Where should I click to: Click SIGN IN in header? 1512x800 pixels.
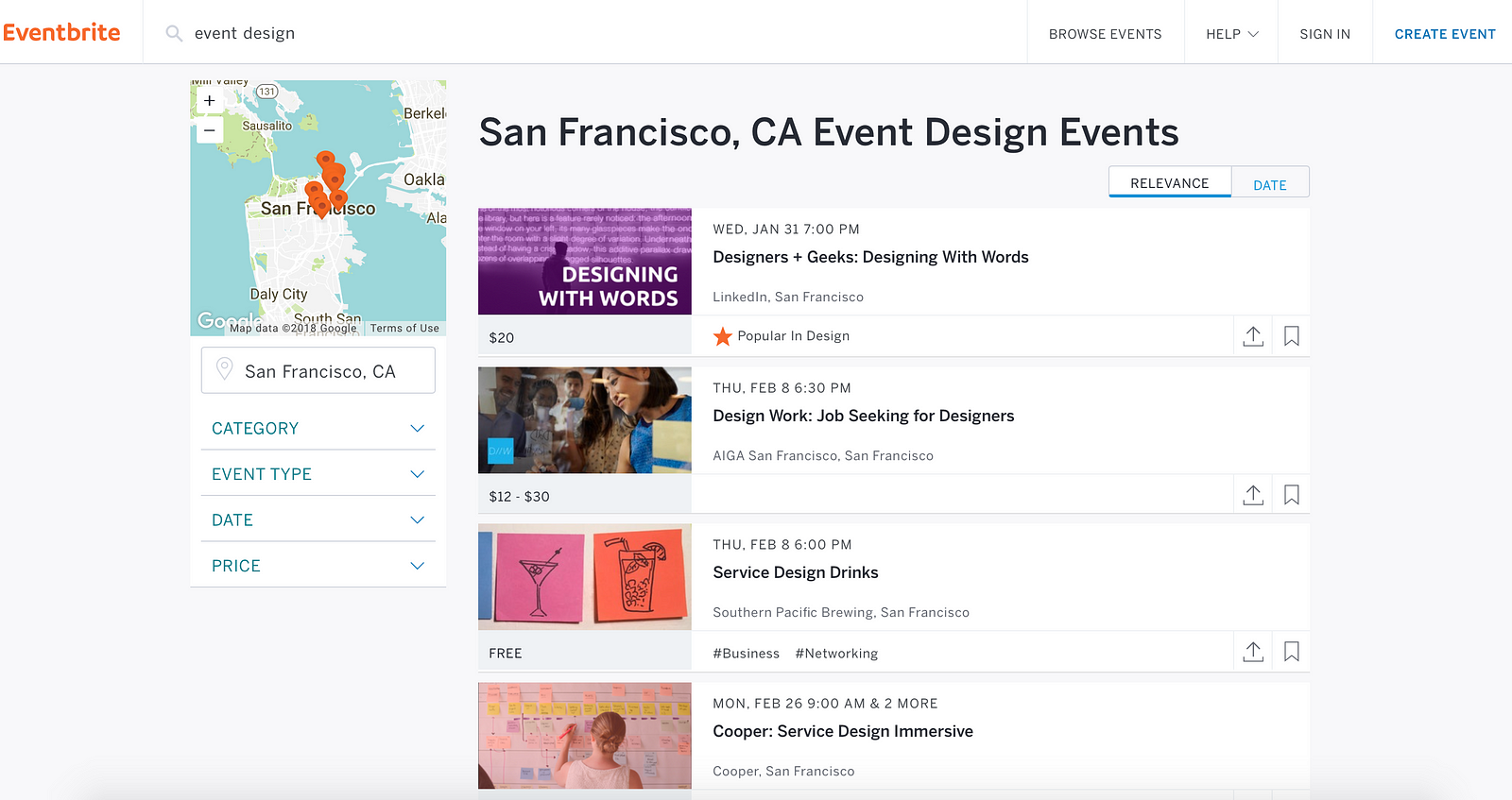(1325, 33)
